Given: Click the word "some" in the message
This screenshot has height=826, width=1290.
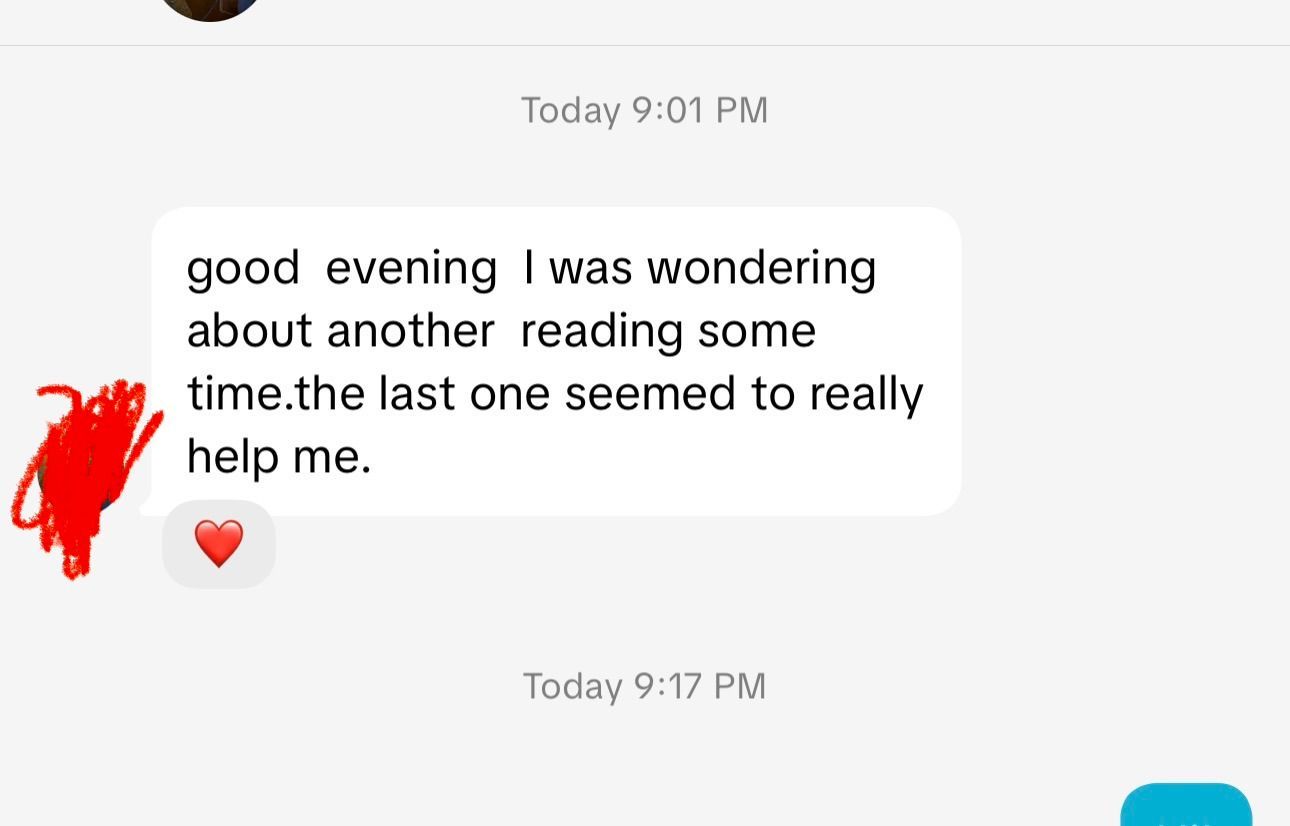Looking at the screenshot, I should (756, 331).
